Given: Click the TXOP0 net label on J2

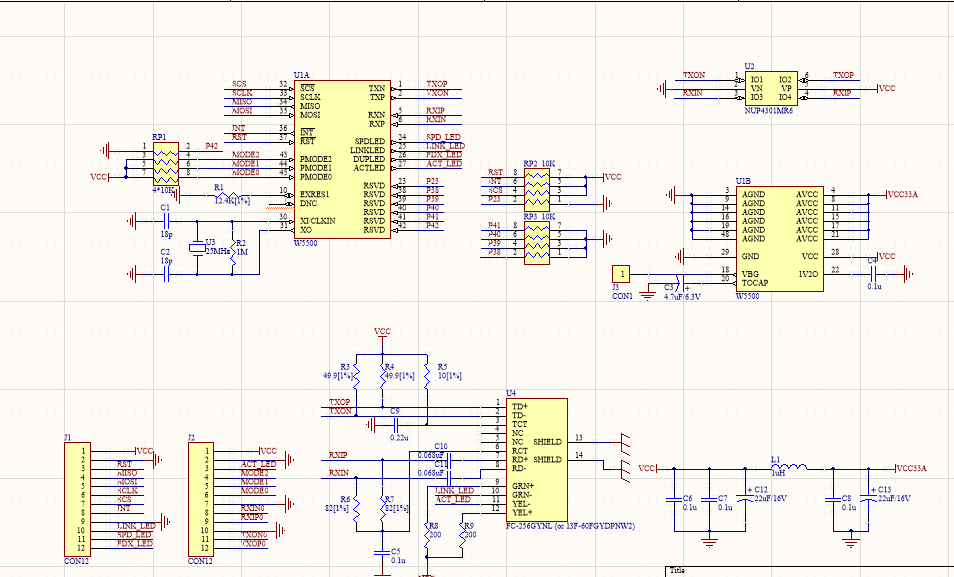Looking at the screenshot, I should click(x=254, y=544).
